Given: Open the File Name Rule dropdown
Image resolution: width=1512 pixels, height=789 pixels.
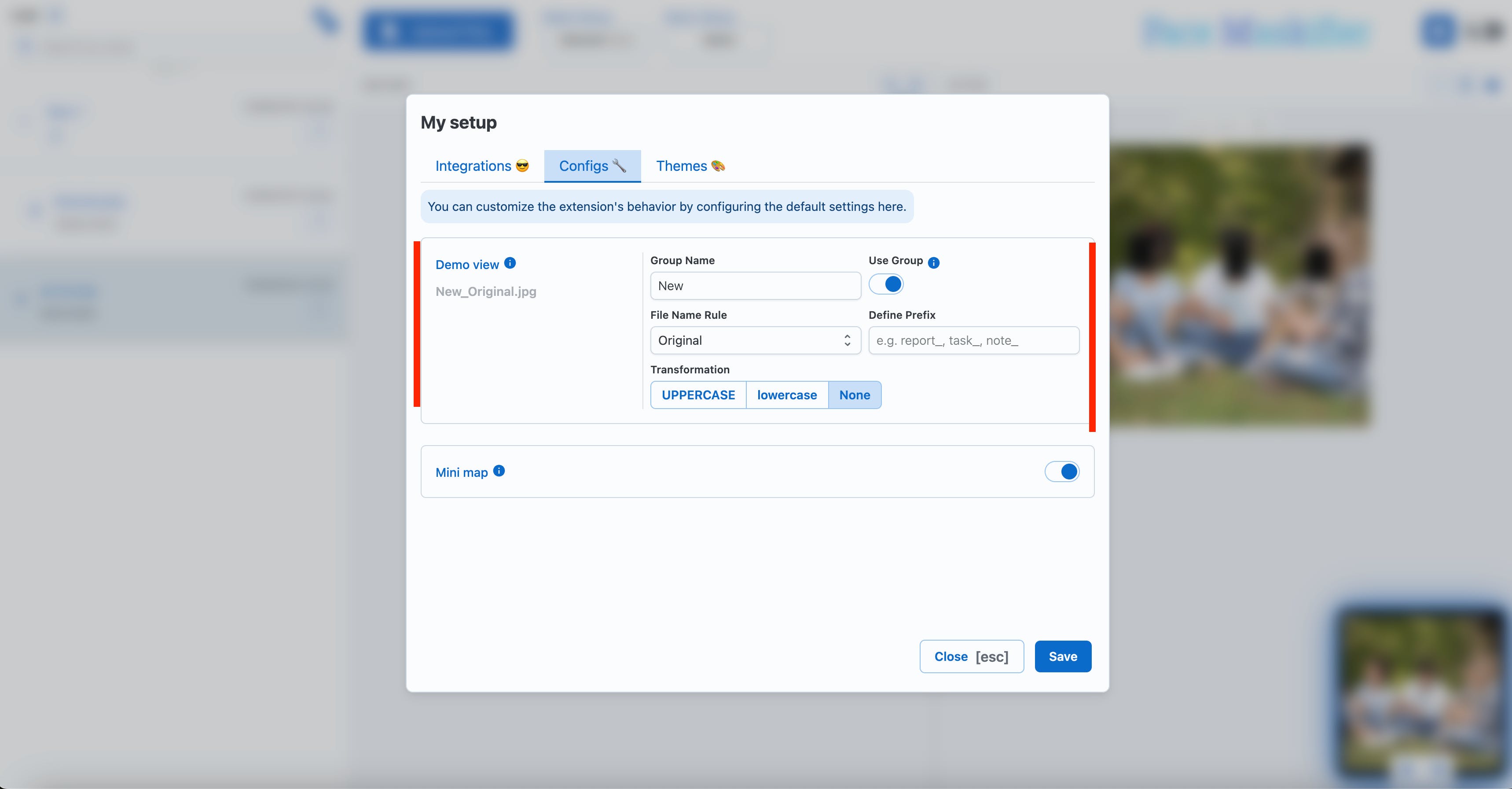Looking at the screenshot, I should pos(755,340).
